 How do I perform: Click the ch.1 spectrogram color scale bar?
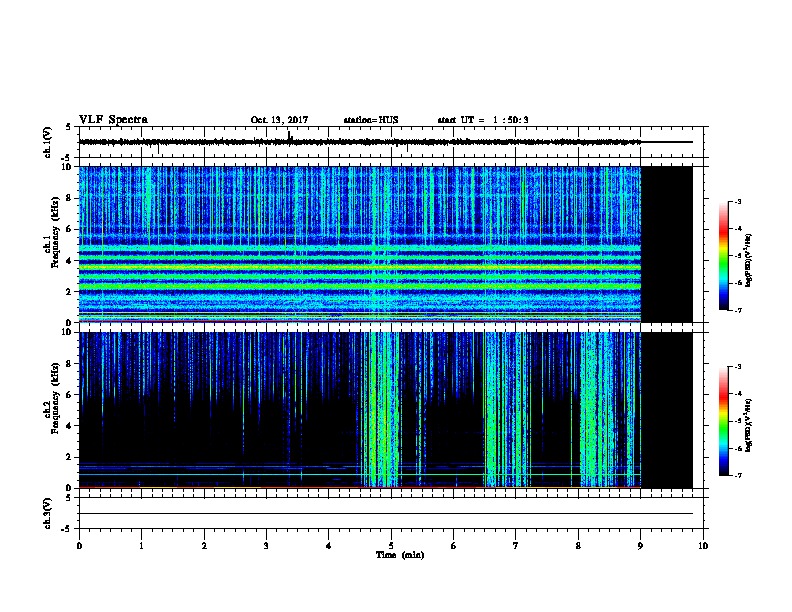[x=724, y=256]
